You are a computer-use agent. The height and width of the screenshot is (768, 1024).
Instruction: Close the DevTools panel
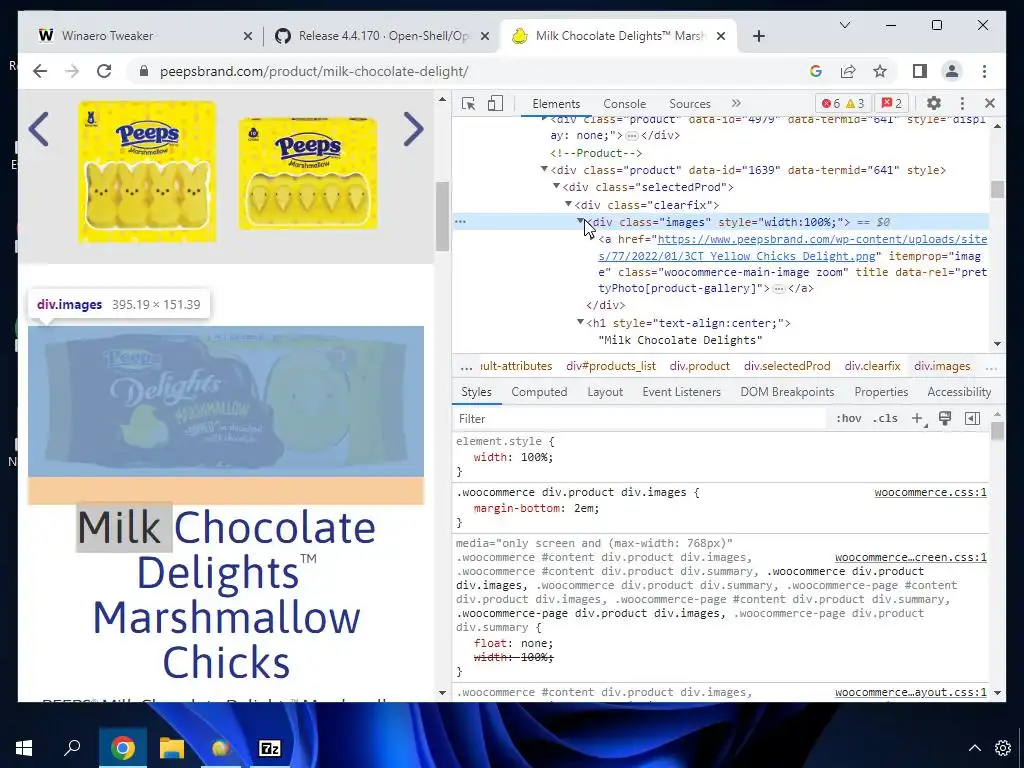tap(990, 103)
